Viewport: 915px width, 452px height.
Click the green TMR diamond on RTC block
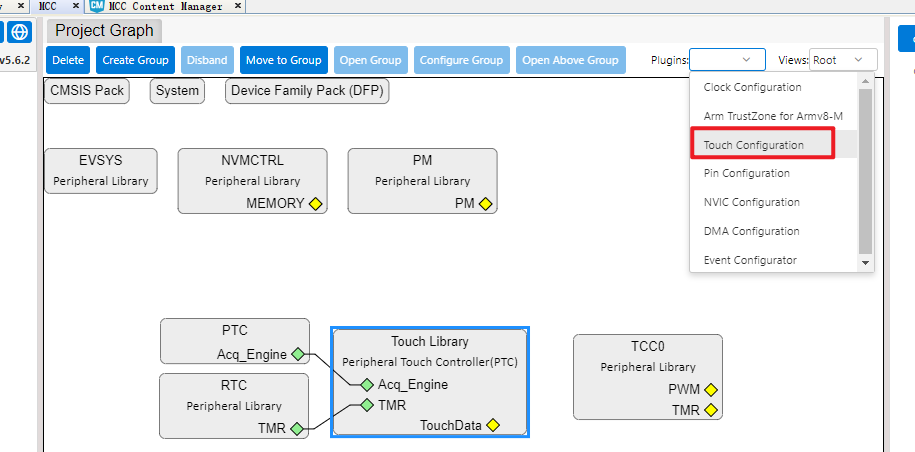tap(297, 429)
